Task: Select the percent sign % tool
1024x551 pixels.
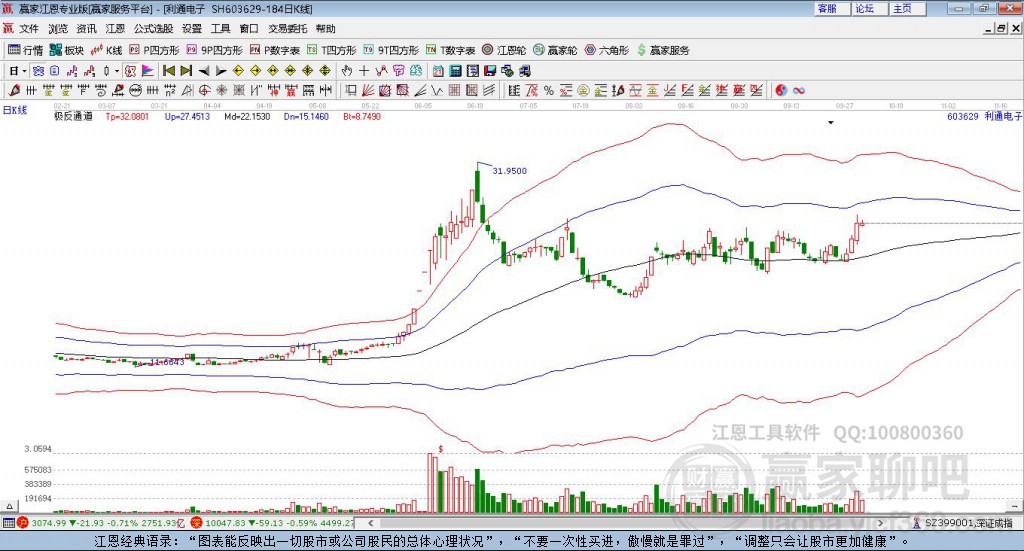Action: coord(549,90)
